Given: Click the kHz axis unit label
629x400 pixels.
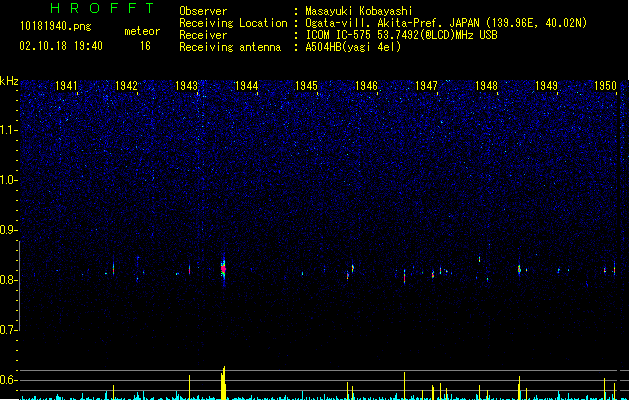Looking at the screenshot, I should (9, 81).
